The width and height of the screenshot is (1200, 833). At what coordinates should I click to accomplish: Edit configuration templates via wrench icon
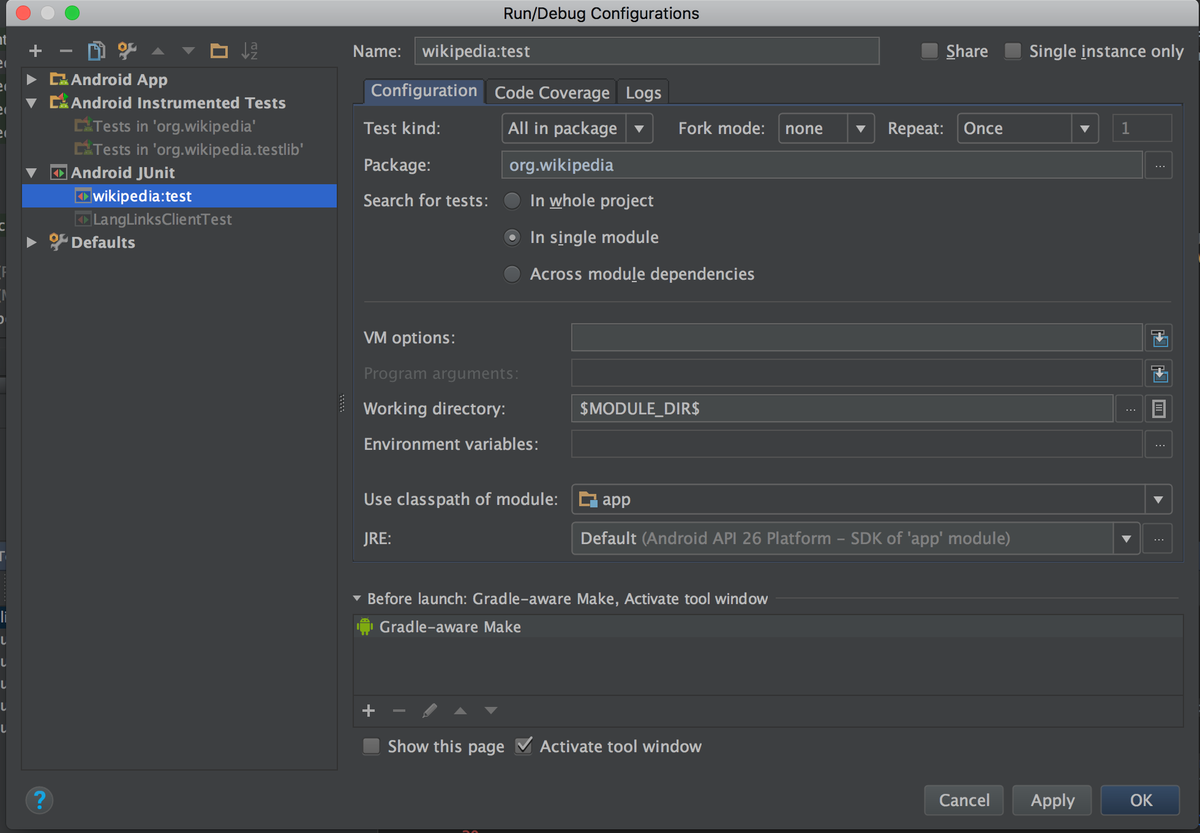tap(127, 50)
